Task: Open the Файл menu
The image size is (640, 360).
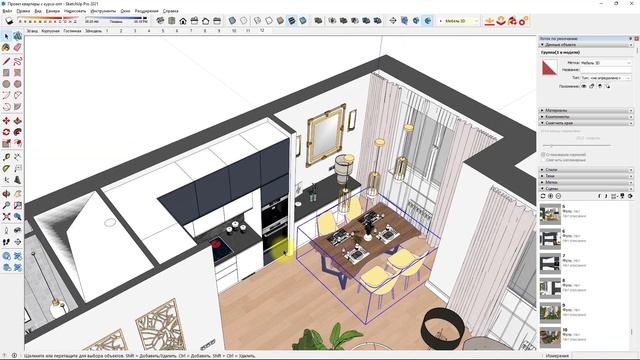Action: point(7,11)
